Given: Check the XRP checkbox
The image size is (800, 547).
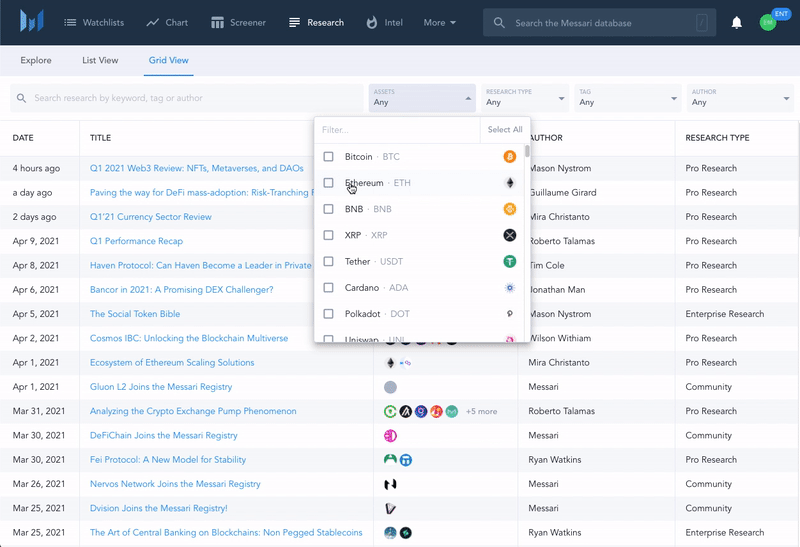Looking at the screenshot, I should (329, 235).
